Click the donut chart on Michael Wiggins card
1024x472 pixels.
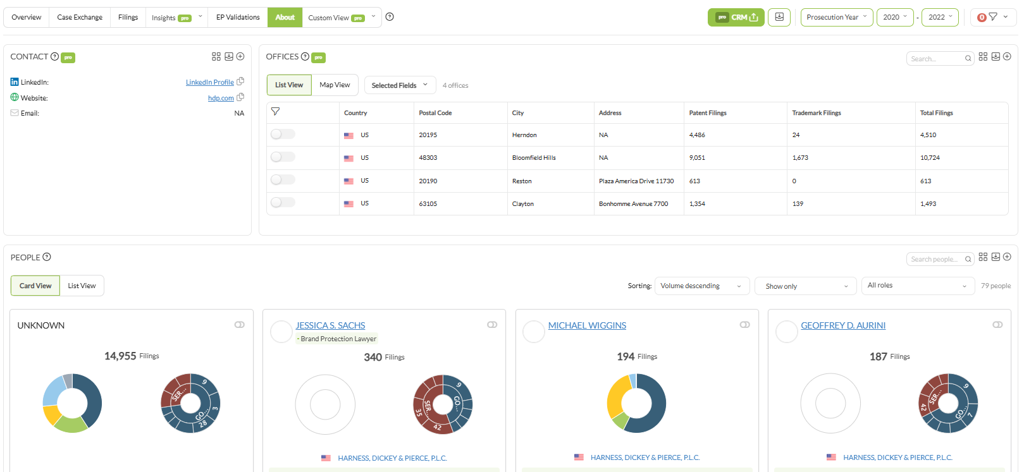(x=636, y=402)
